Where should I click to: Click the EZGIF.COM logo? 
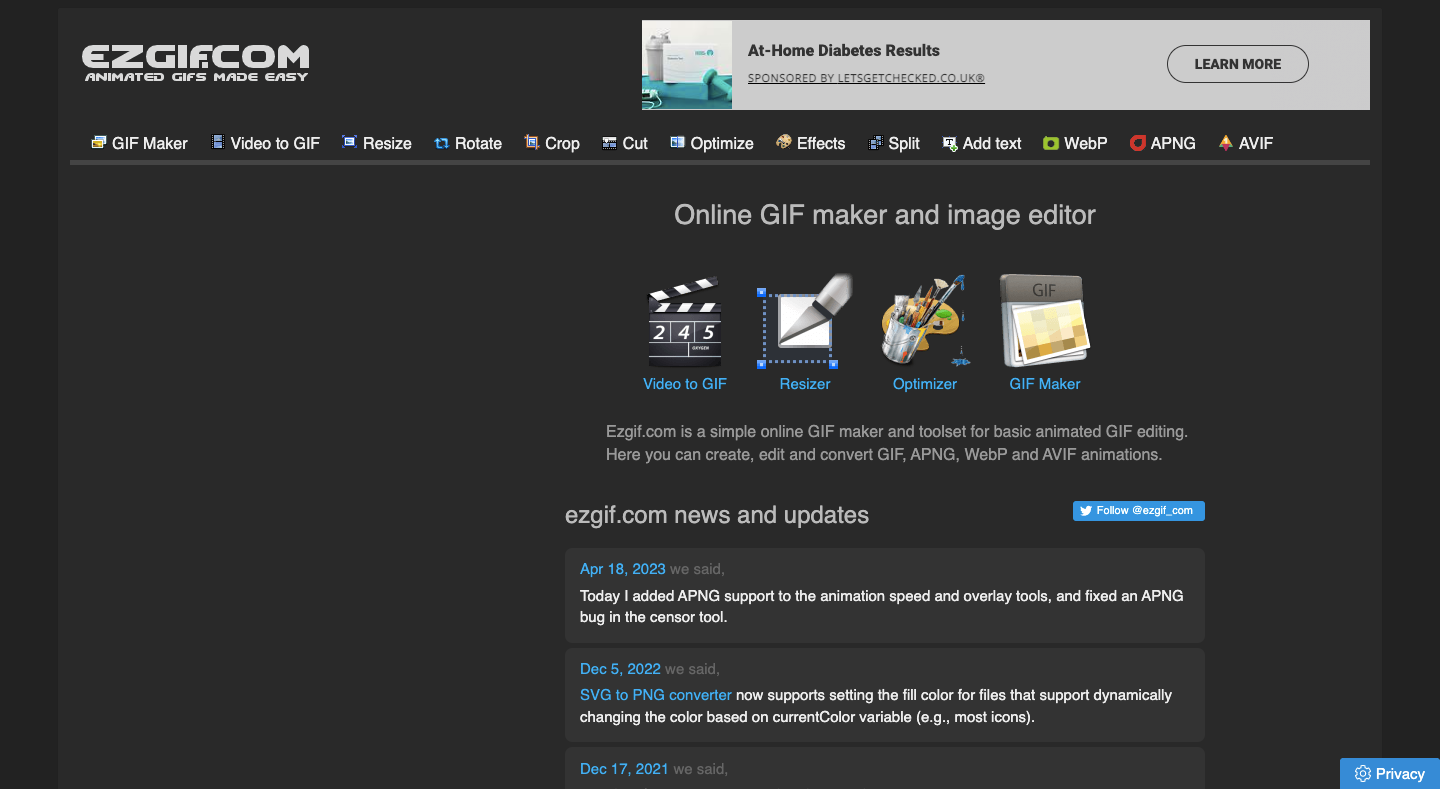(x=196, y=62)
